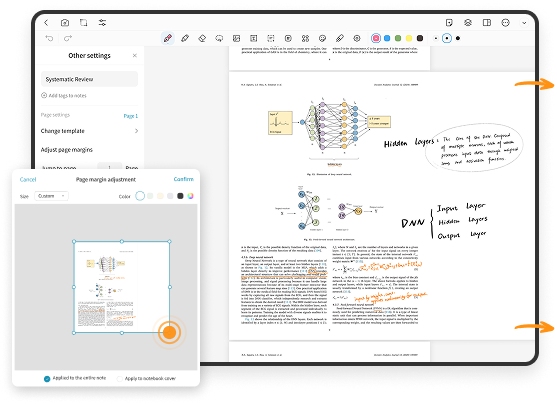Click the circular target tool icon
Image resolution: width=557 pixels, height=404 pixels.
coord(357,38)
